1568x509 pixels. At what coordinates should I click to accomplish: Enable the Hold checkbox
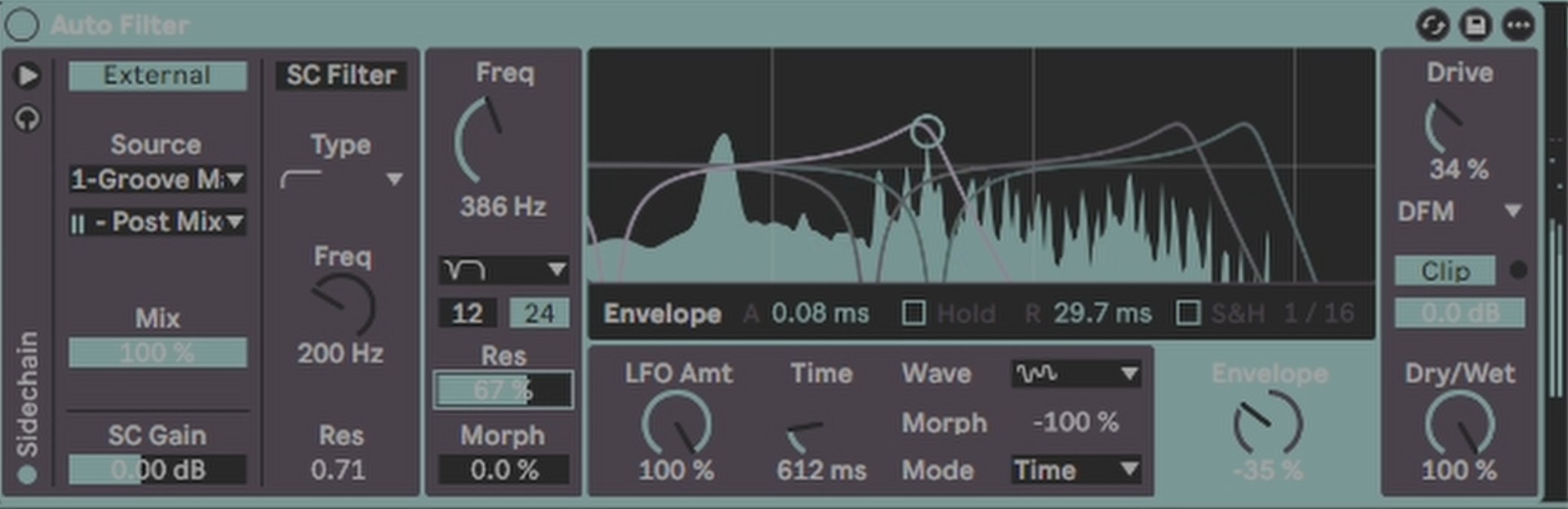913,312
